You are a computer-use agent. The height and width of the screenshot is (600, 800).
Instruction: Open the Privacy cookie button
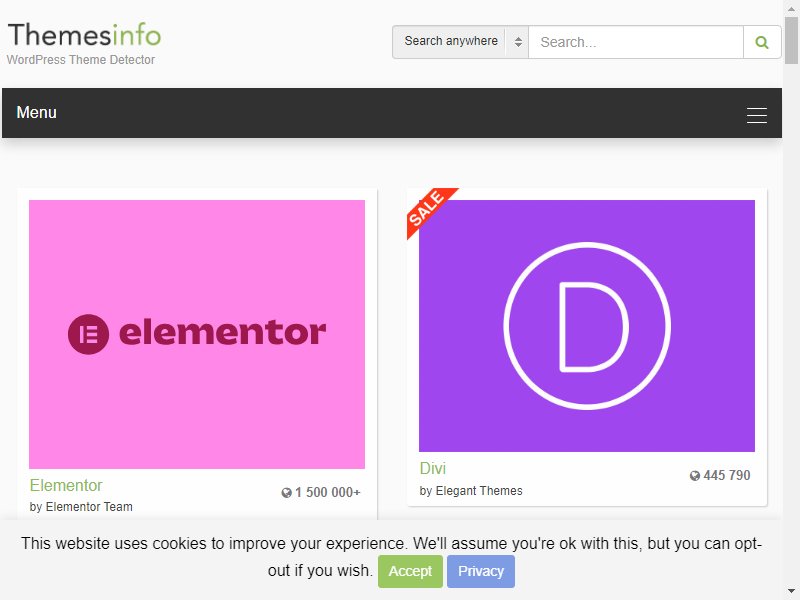[481, 571]
